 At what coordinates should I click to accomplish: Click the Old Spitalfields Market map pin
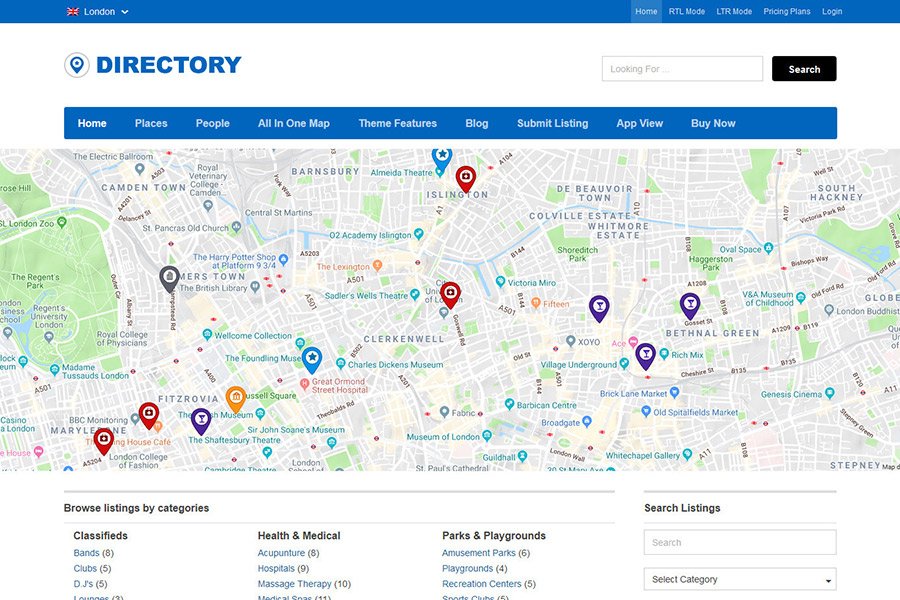[646, 412]
